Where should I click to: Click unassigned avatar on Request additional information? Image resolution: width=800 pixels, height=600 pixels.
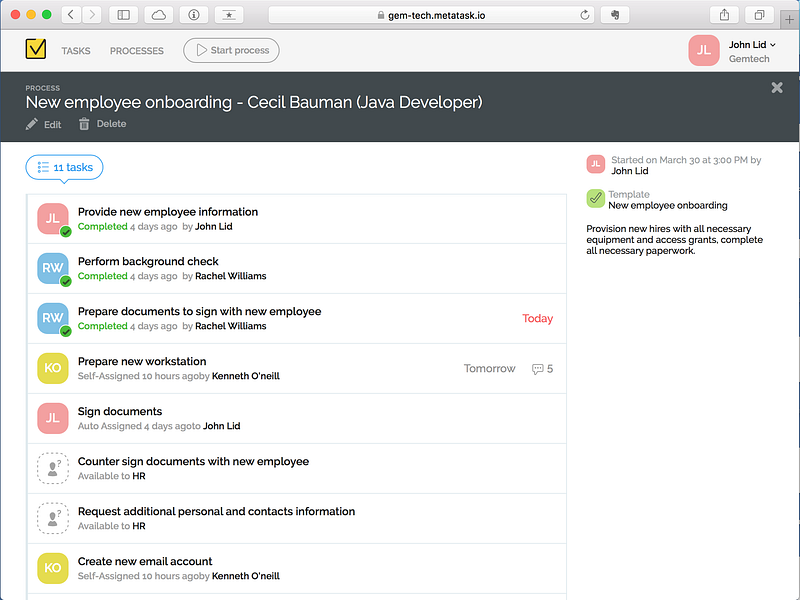[x=53, y=518]
